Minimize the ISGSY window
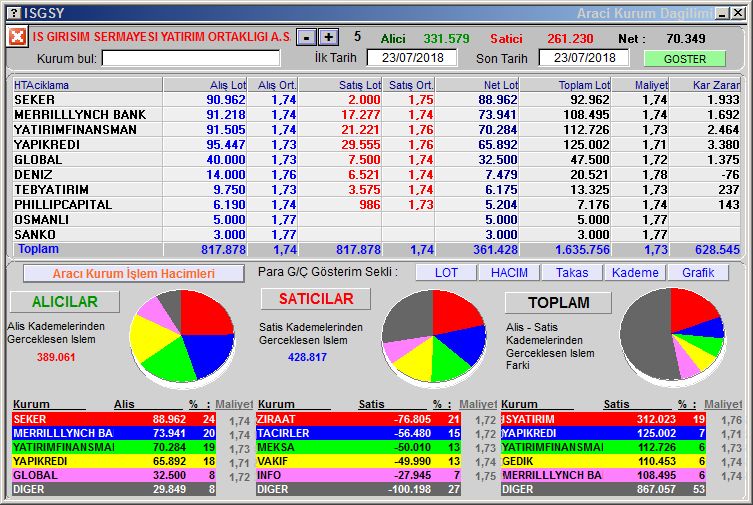Viewport: 753px width, 505px height. click(722, 13)
